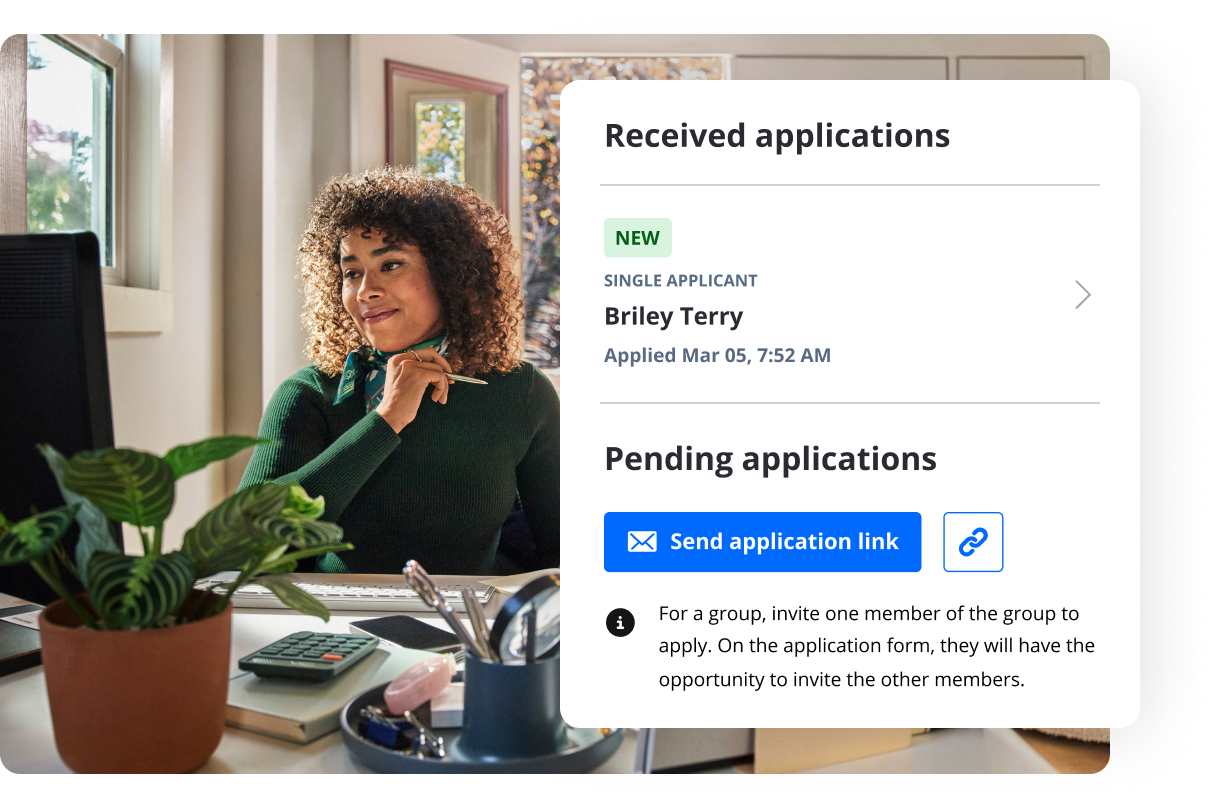Click the Received applications heading
The image size is (1220, 808).
coord(777,135)
